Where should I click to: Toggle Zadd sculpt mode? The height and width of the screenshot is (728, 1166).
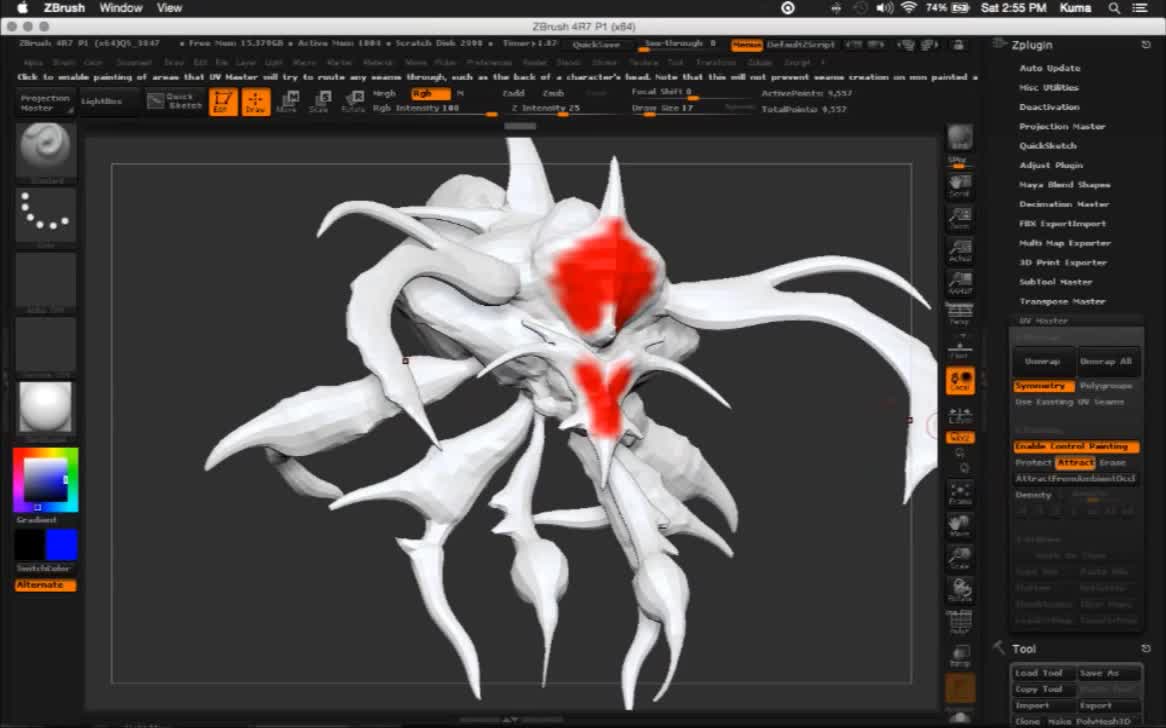point(513,94)
